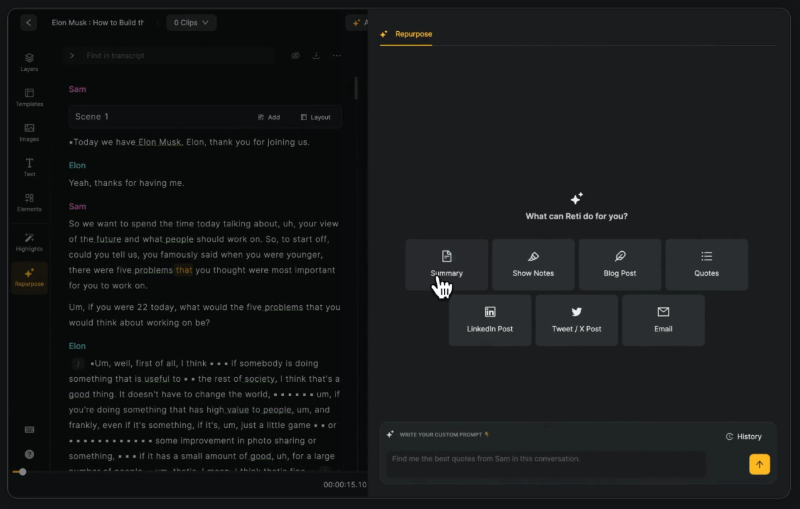The width and height of the screenshot is (800, 509).
Task: Select the Images sidebar icon
Action: click(29, 132)
